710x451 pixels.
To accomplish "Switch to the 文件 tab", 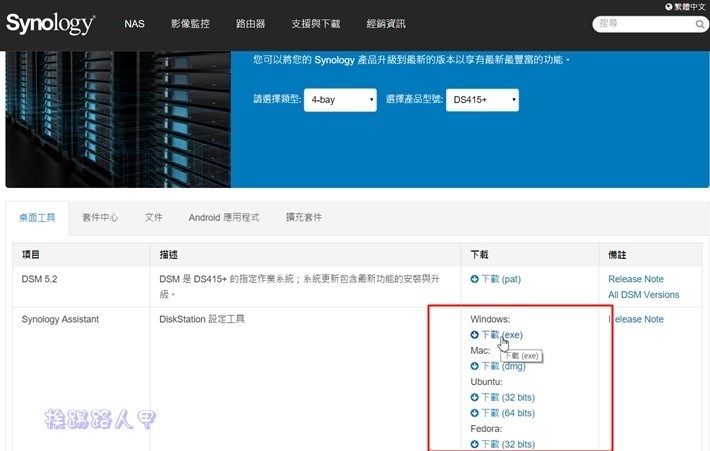I will 154,218.
